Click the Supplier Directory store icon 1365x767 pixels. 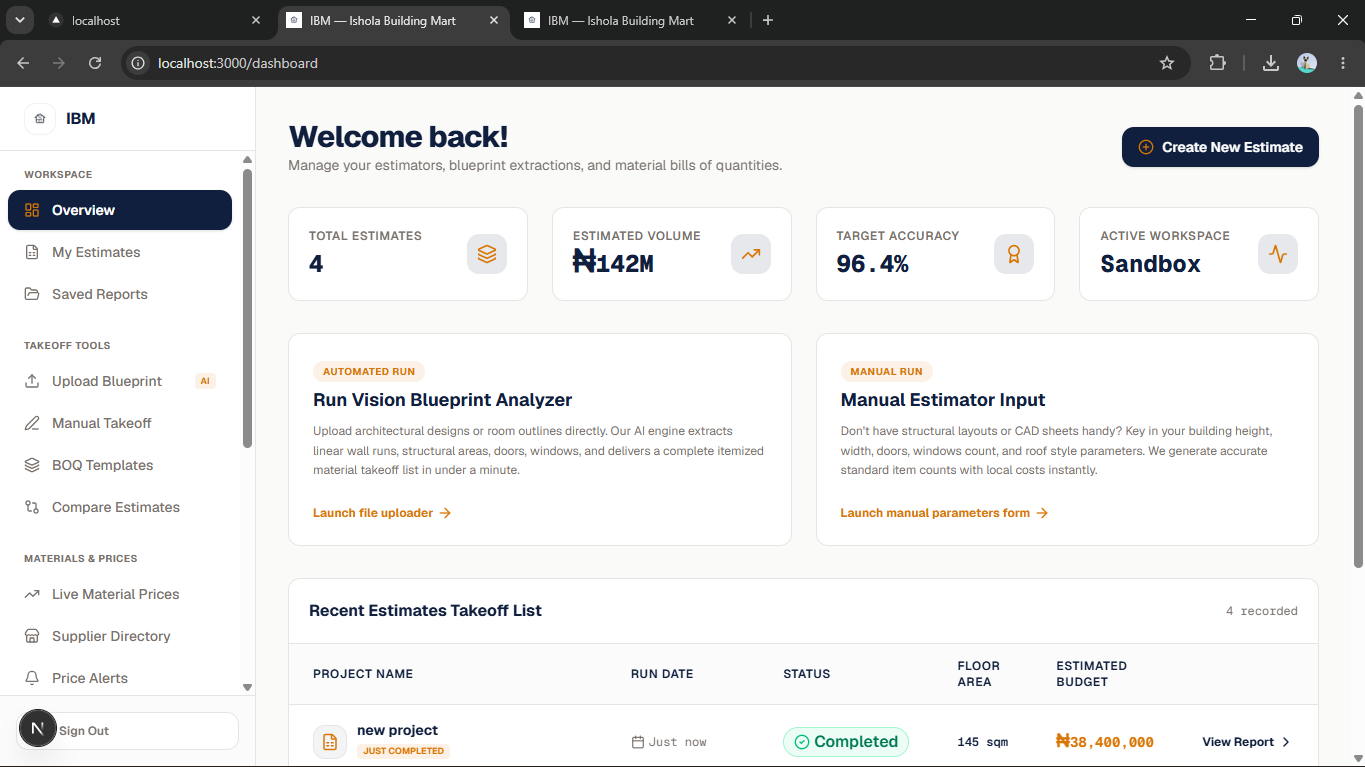coord(32,636)
